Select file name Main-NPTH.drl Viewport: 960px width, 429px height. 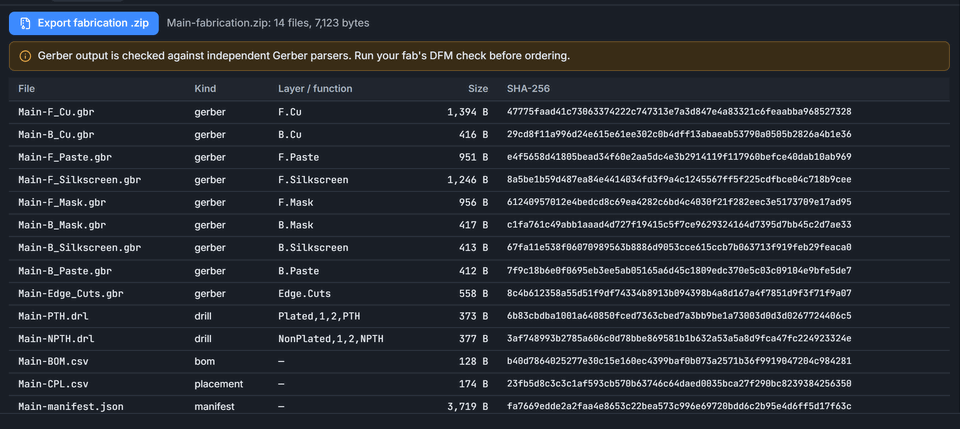click(x=56, y=339)
